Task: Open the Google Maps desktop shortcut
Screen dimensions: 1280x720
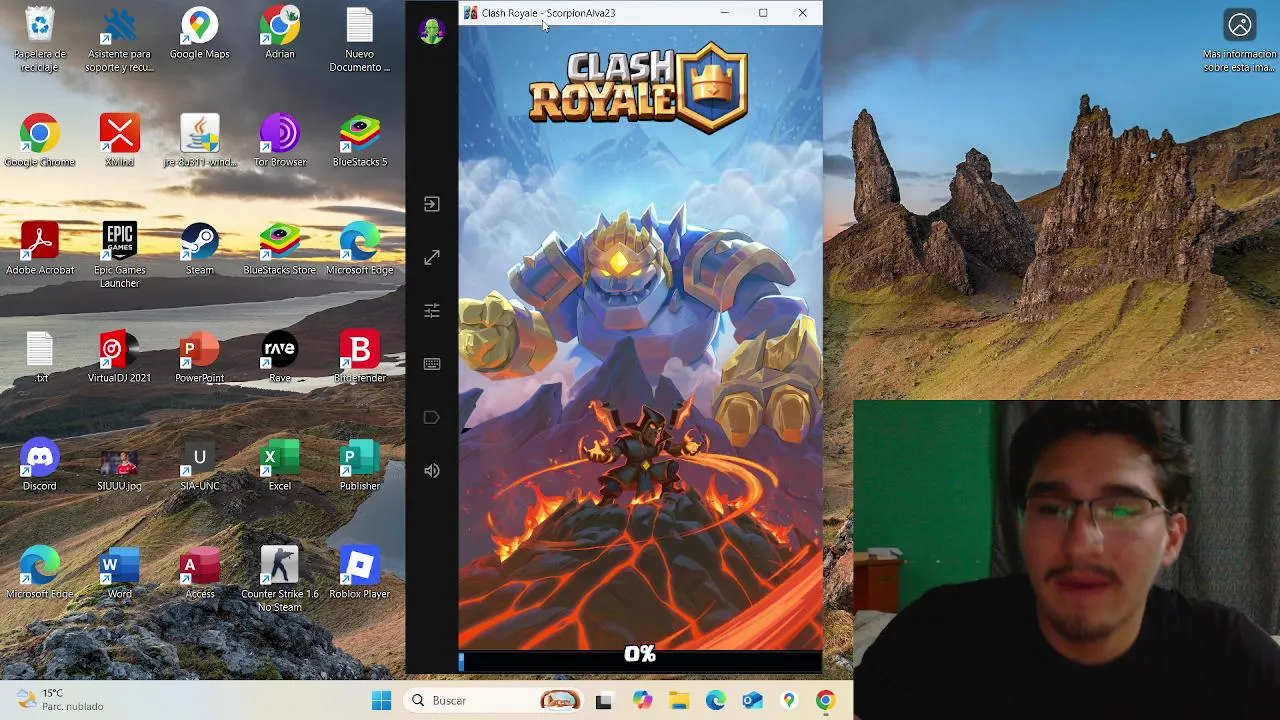Action: (x=199, y=34)
